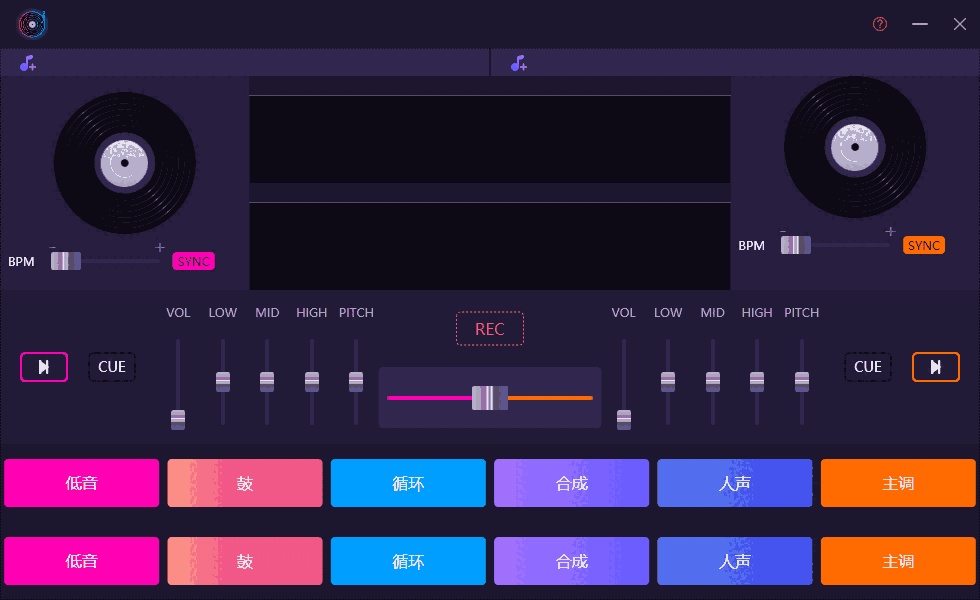This screenshot has width=980, height=600.
Task: Click the crossfader control
Action: 489,397
